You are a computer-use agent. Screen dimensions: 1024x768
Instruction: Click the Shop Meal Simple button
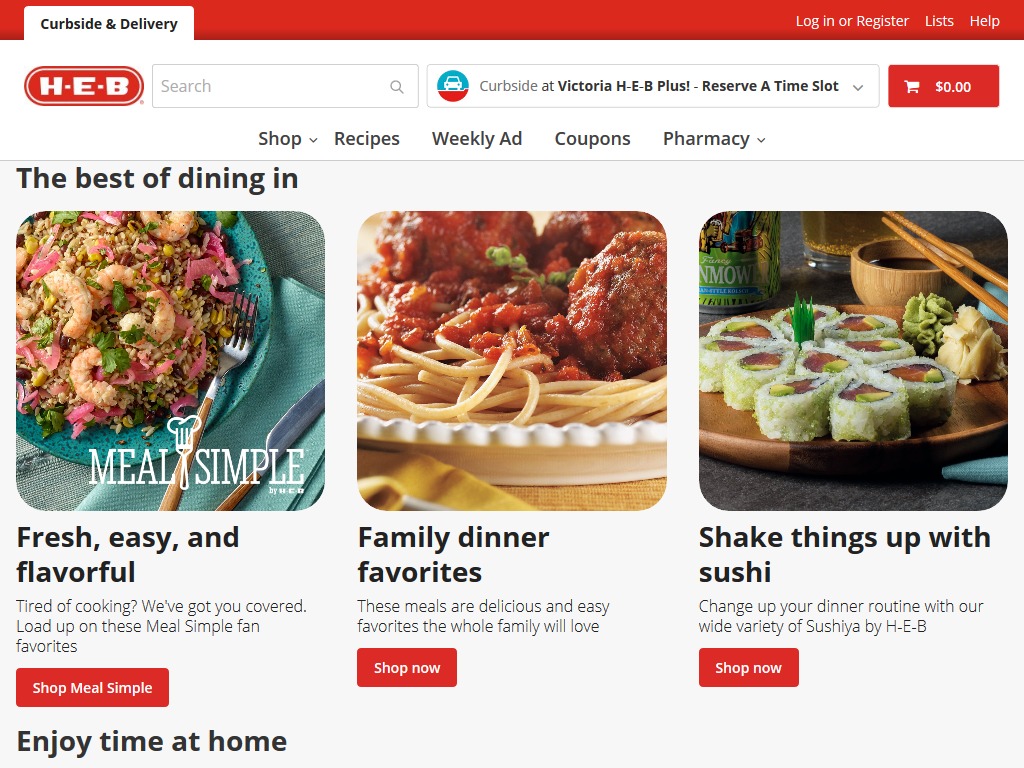pyautogui.click(x=92, y=688)
